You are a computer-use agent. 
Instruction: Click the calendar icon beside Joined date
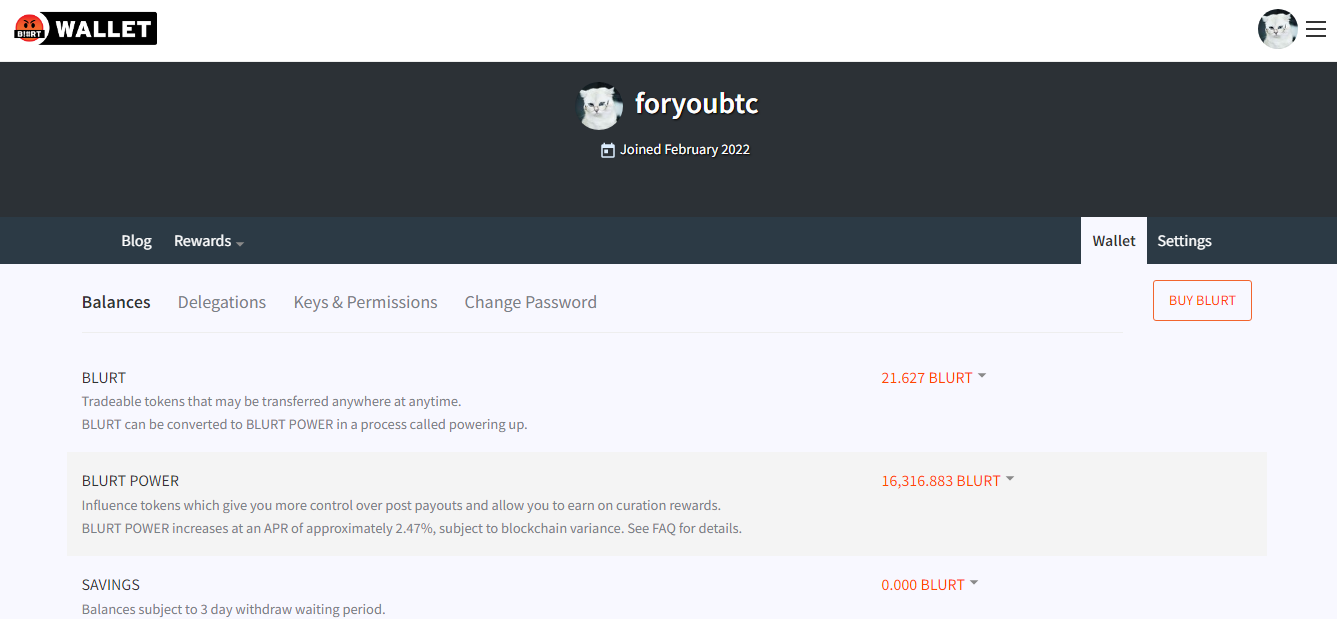[607, 150]
